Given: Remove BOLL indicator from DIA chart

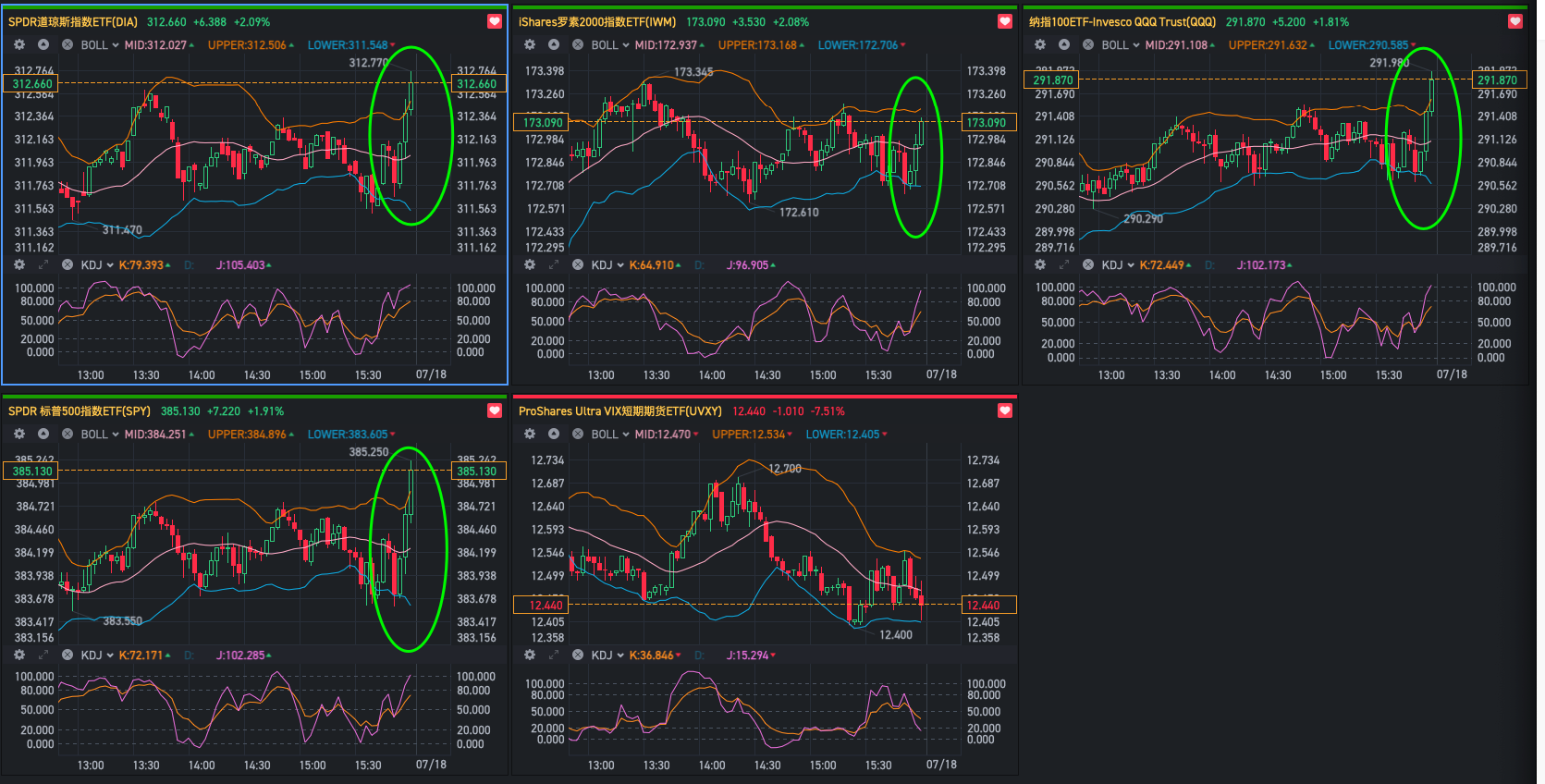Looking at the screenshot, I should click(x=67, y=44).
